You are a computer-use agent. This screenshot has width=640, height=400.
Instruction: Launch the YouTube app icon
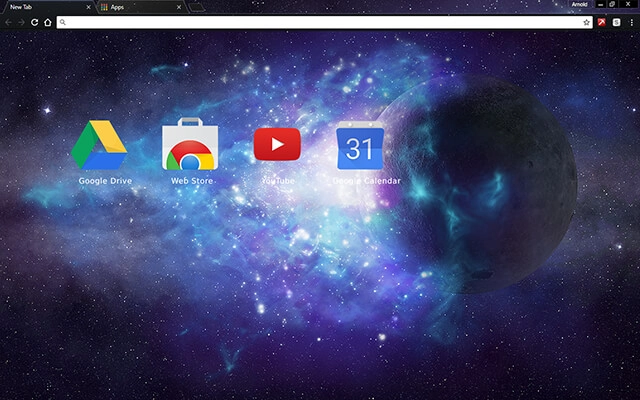point(277,144)
